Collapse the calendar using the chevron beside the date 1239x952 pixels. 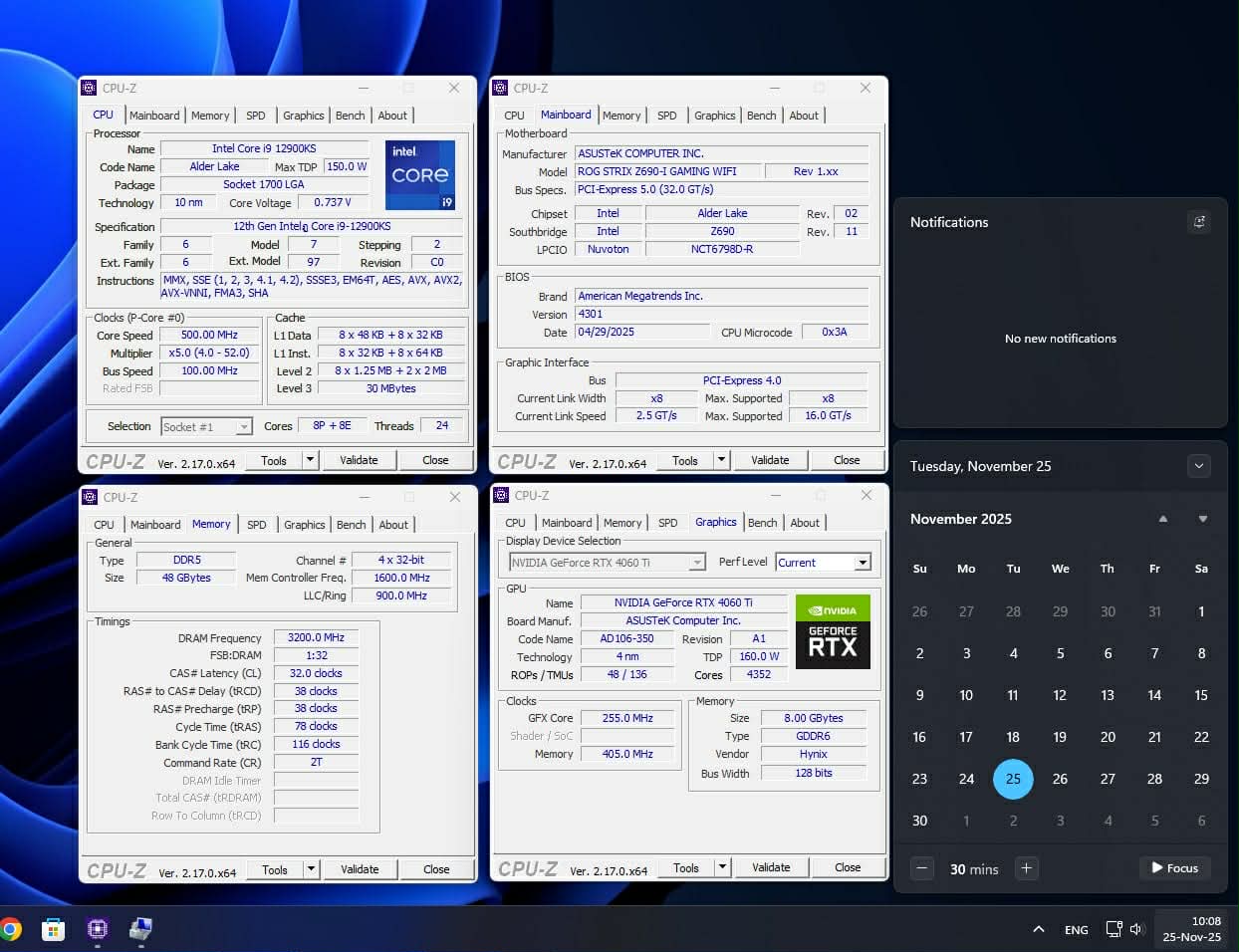1198,466
